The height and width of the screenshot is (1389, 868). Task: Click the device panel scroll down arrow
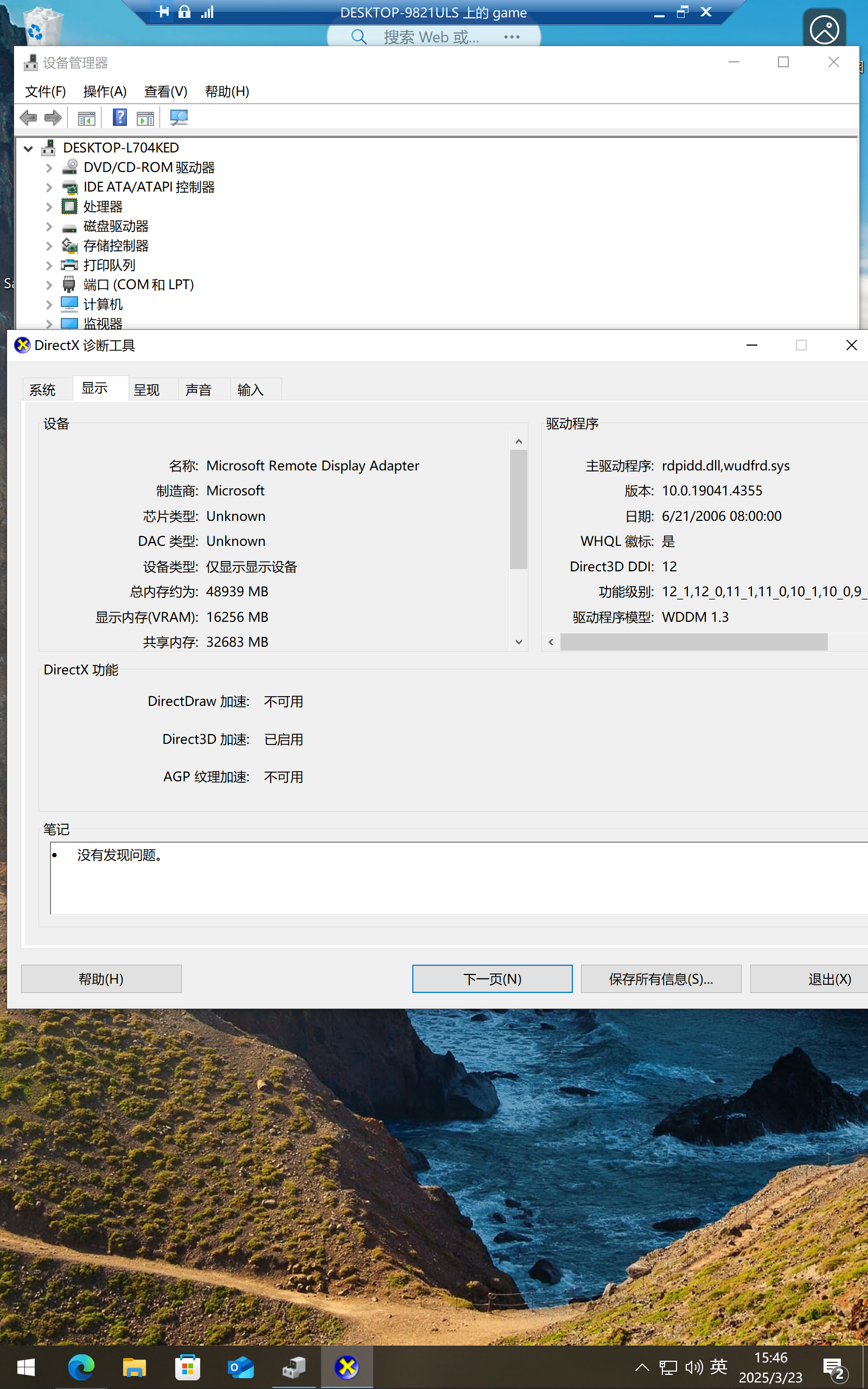pos(519,642)
